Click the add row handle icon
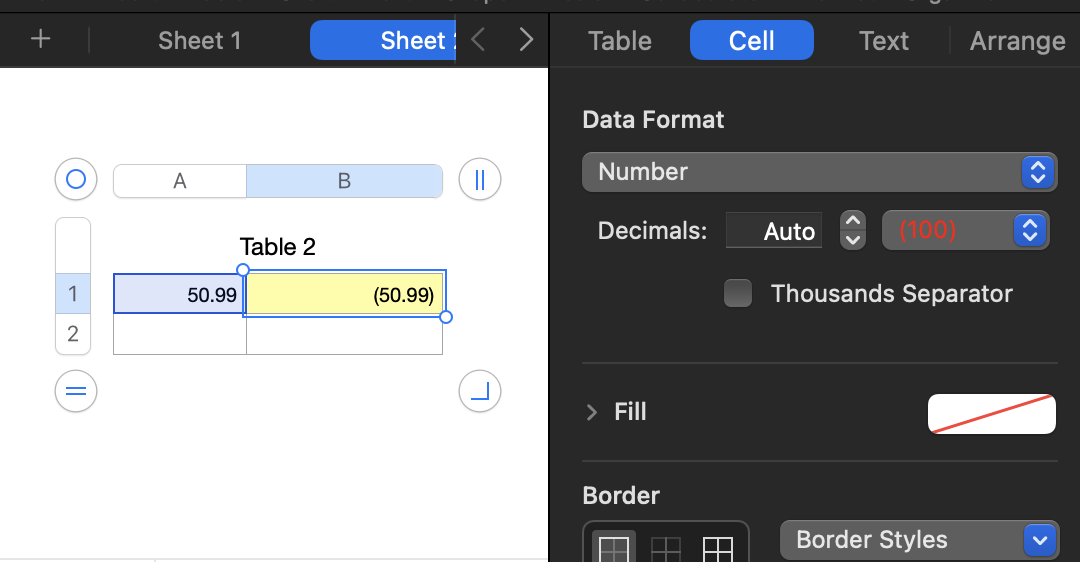The width and height of the screenshot is (1080, 562). [x=76, y=391]
